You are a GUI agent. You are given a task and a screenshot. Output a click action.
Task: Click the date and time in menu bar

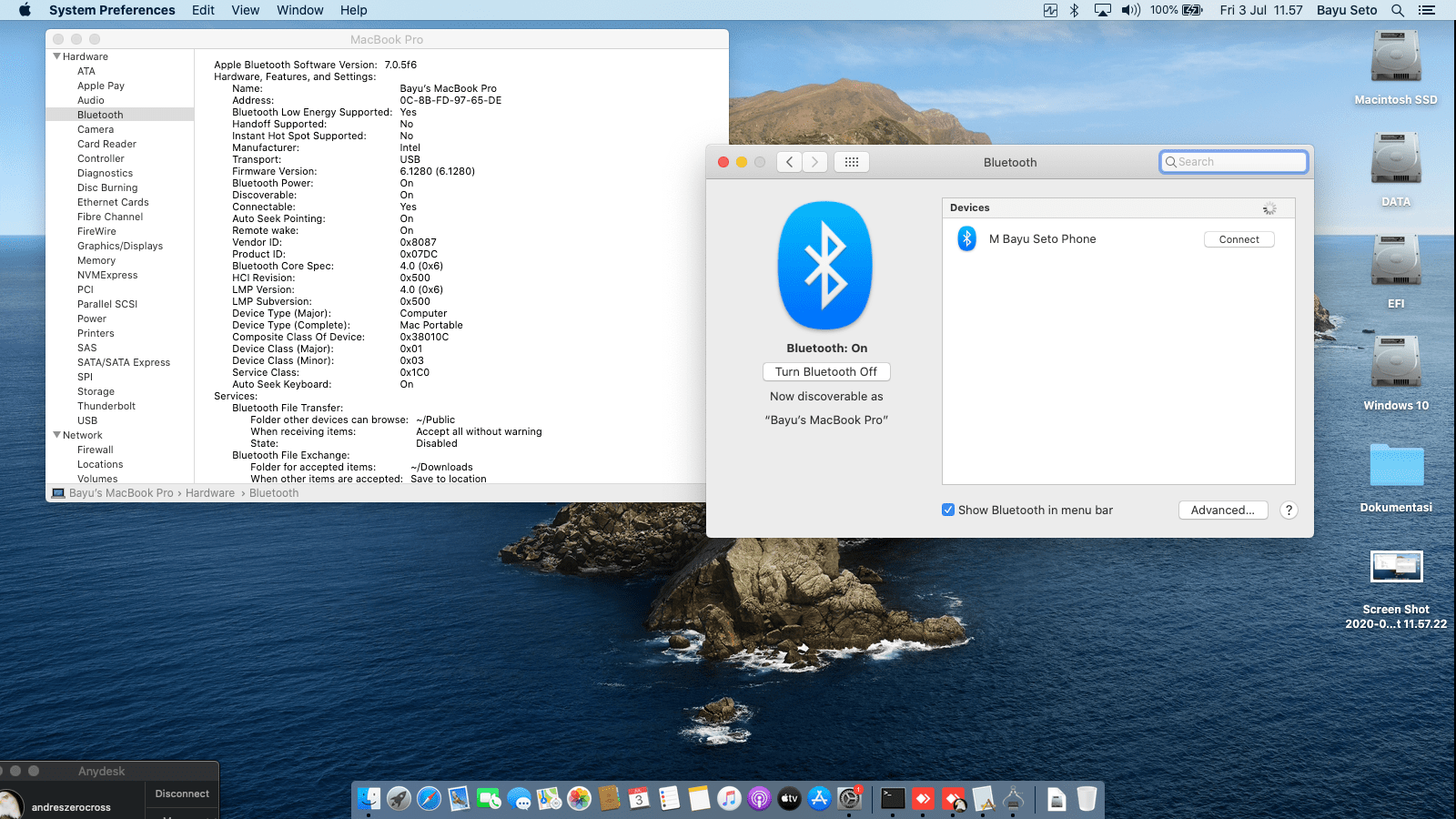(x=1261, y=10)
